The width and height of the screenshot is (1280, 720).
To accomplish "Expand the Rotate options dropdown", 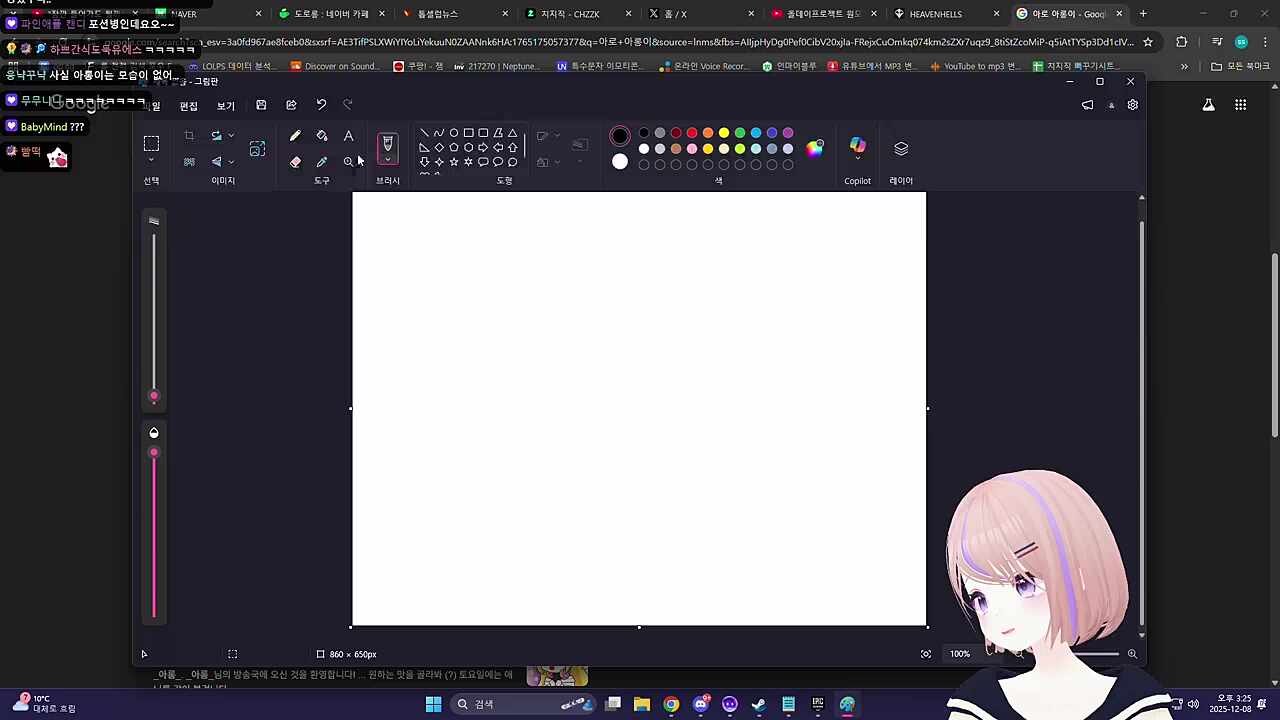I will [231, 136].
